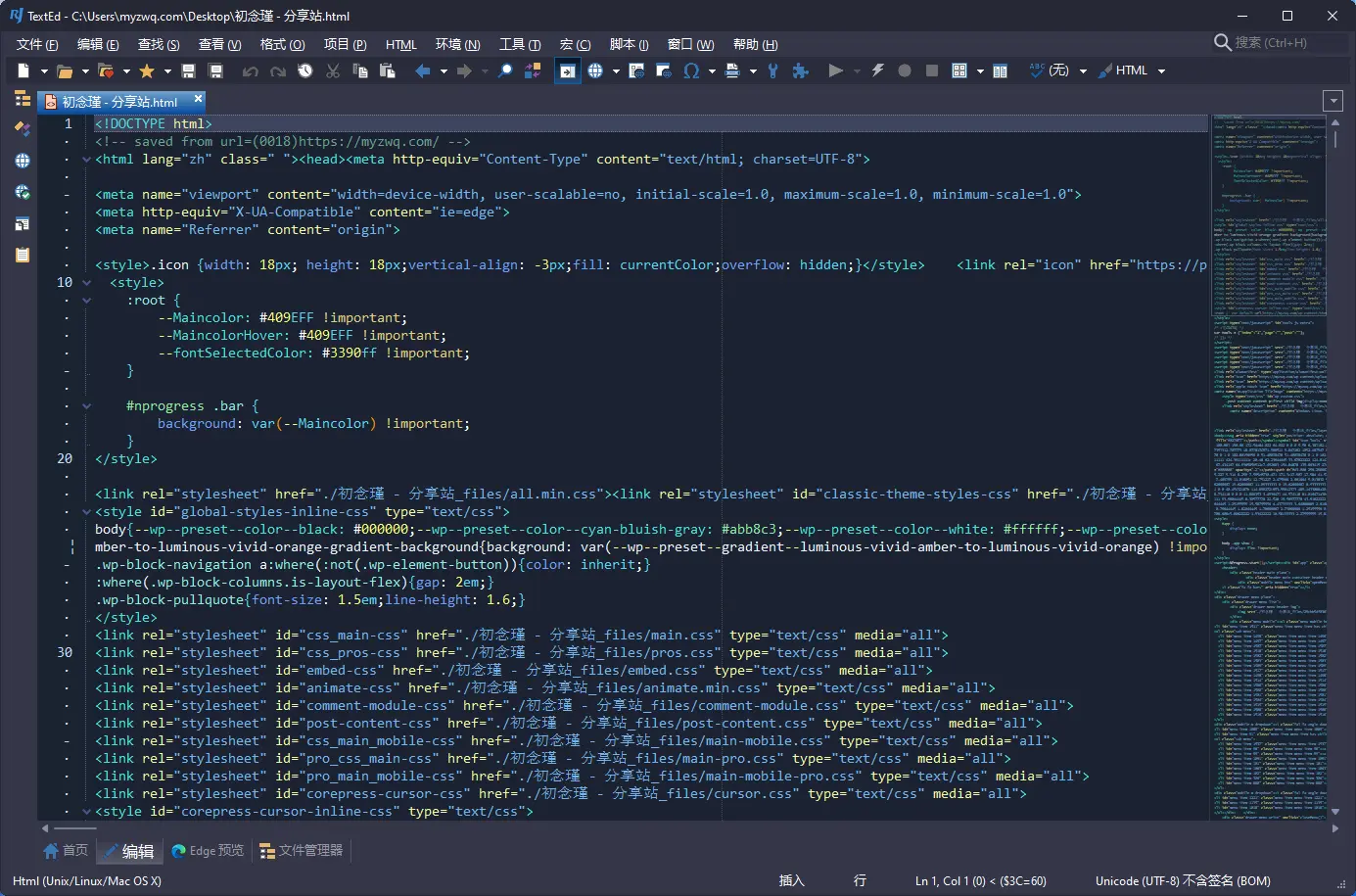
Task: Click the magnifier Find icon in the toolbar
Action: point(505,71)
